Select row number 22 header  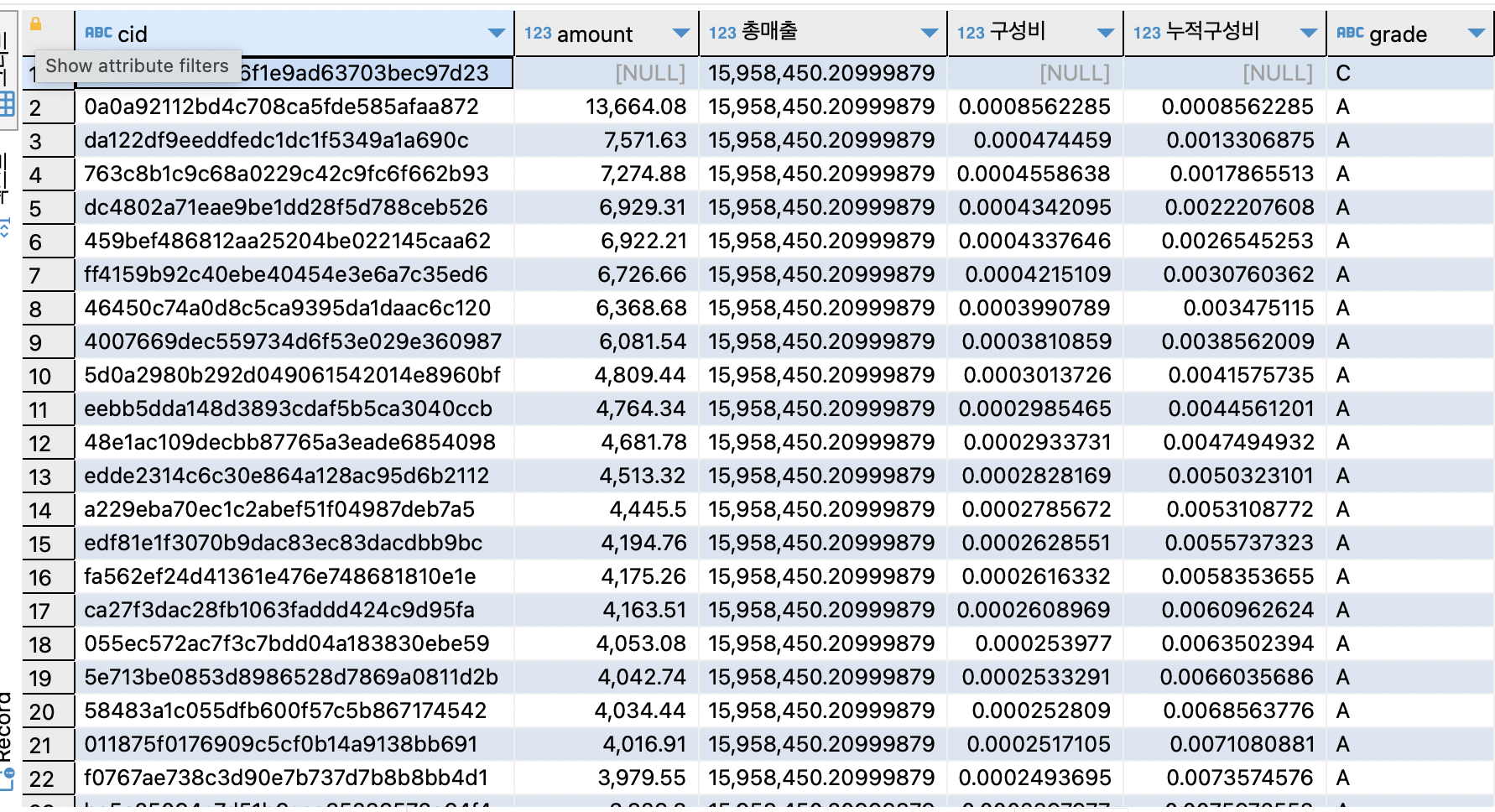click(x=49, y=778)
